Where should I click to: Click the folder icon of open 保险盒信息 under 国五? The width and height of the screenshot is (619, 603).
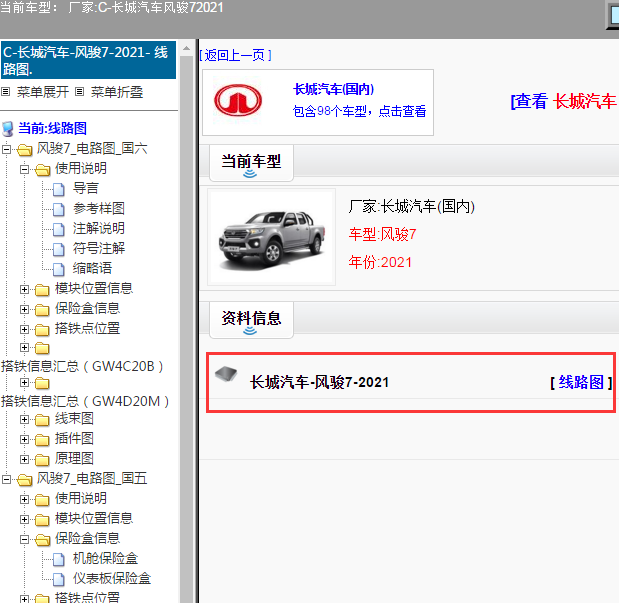pos(42,540)
